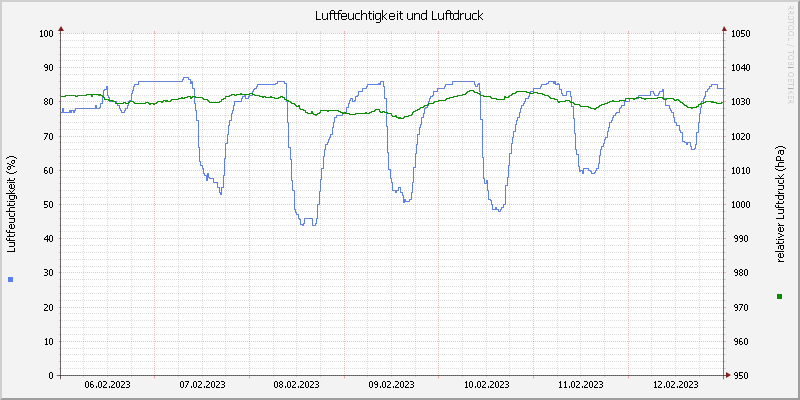
Task: Click the left axis value 50
Action: (48, 205)
